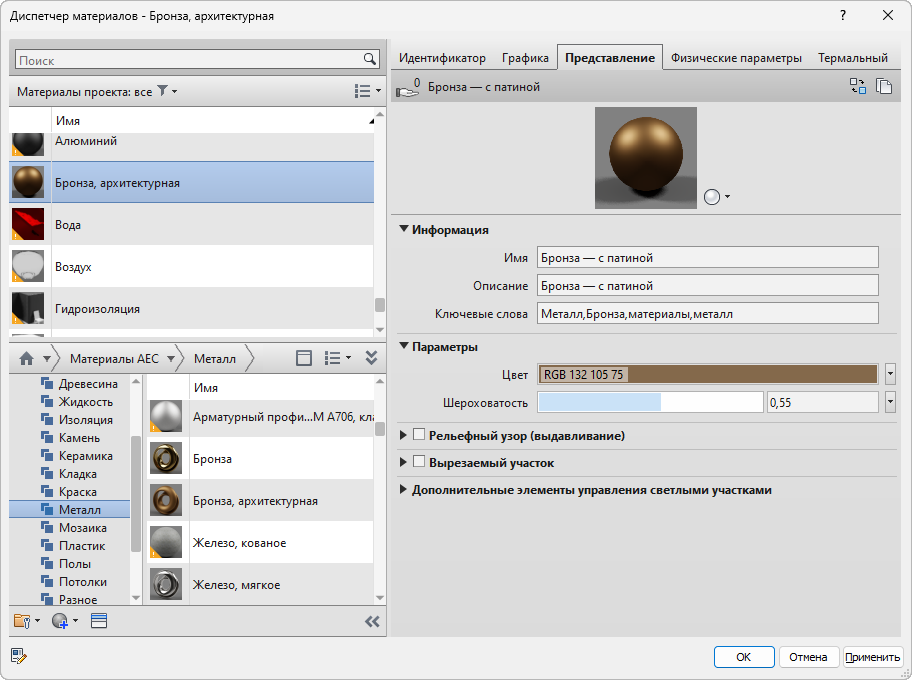Confirm with the ОК button
Image resolution: width=912 pixels, height=680 pixels.
click(x=744, y=657)
